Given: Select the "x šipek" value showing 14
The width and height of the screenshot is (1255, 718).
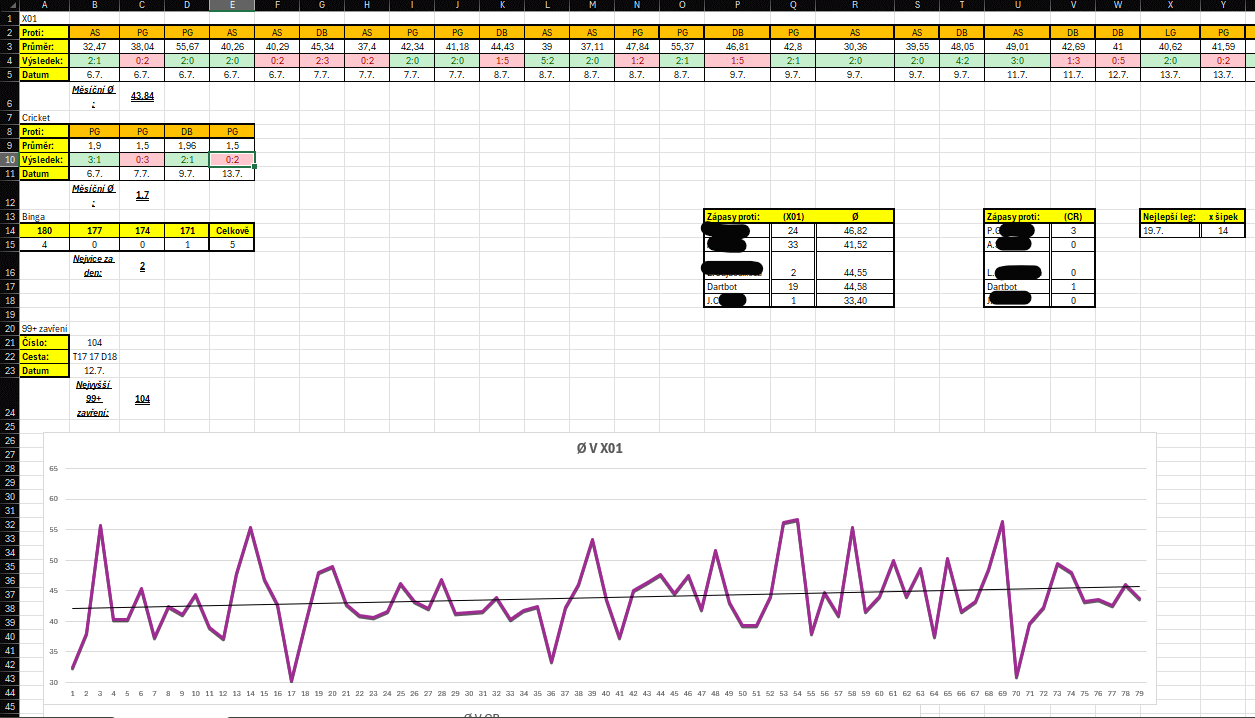Looking at the screenshot, I should (x=1225, y=228).
